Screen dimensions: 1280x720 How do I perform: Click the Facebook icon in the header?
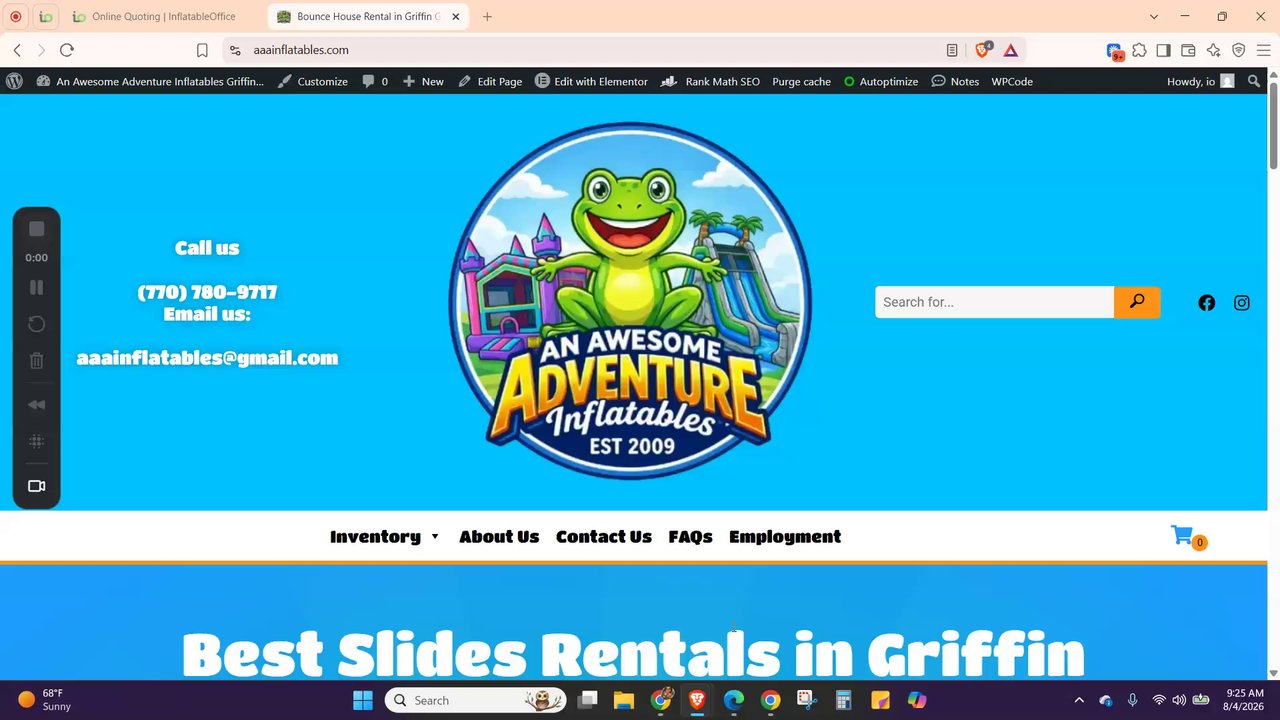point(1207,303)
